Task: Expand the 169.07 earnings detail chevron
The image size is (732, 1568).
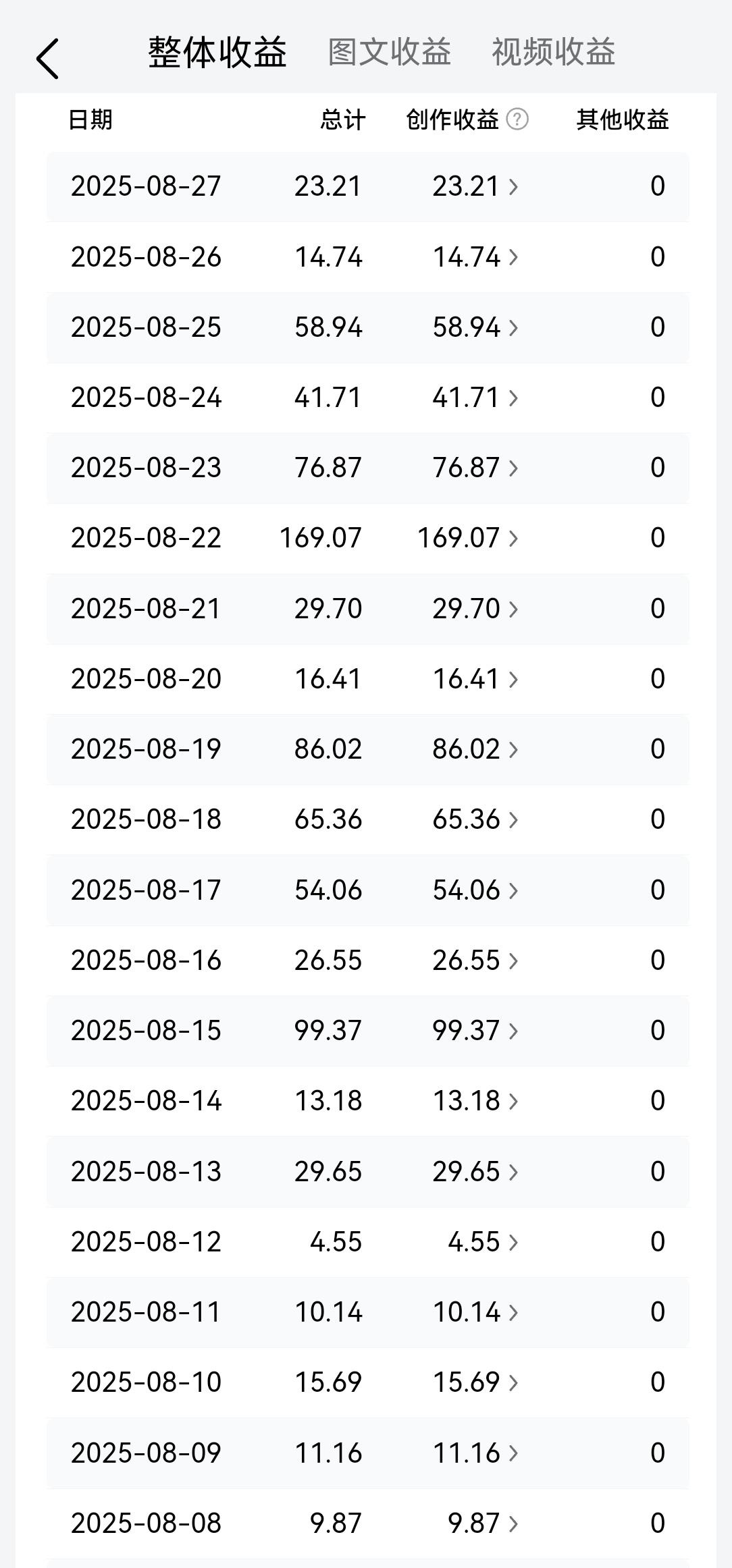Action: [x=513, y=539]
